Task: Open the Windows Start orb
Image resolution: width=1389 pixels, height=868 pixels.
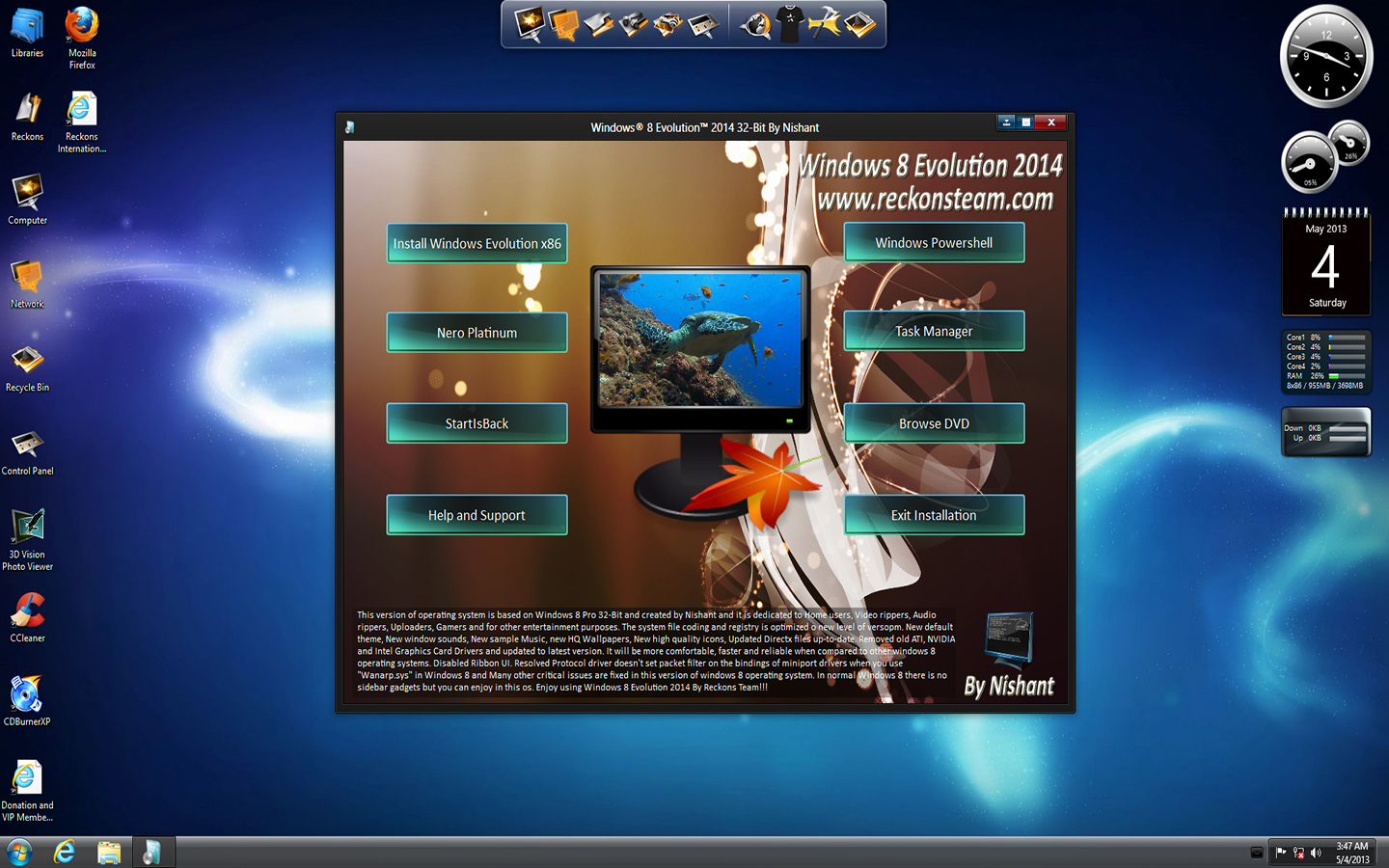Action: (x=19, y=852)
